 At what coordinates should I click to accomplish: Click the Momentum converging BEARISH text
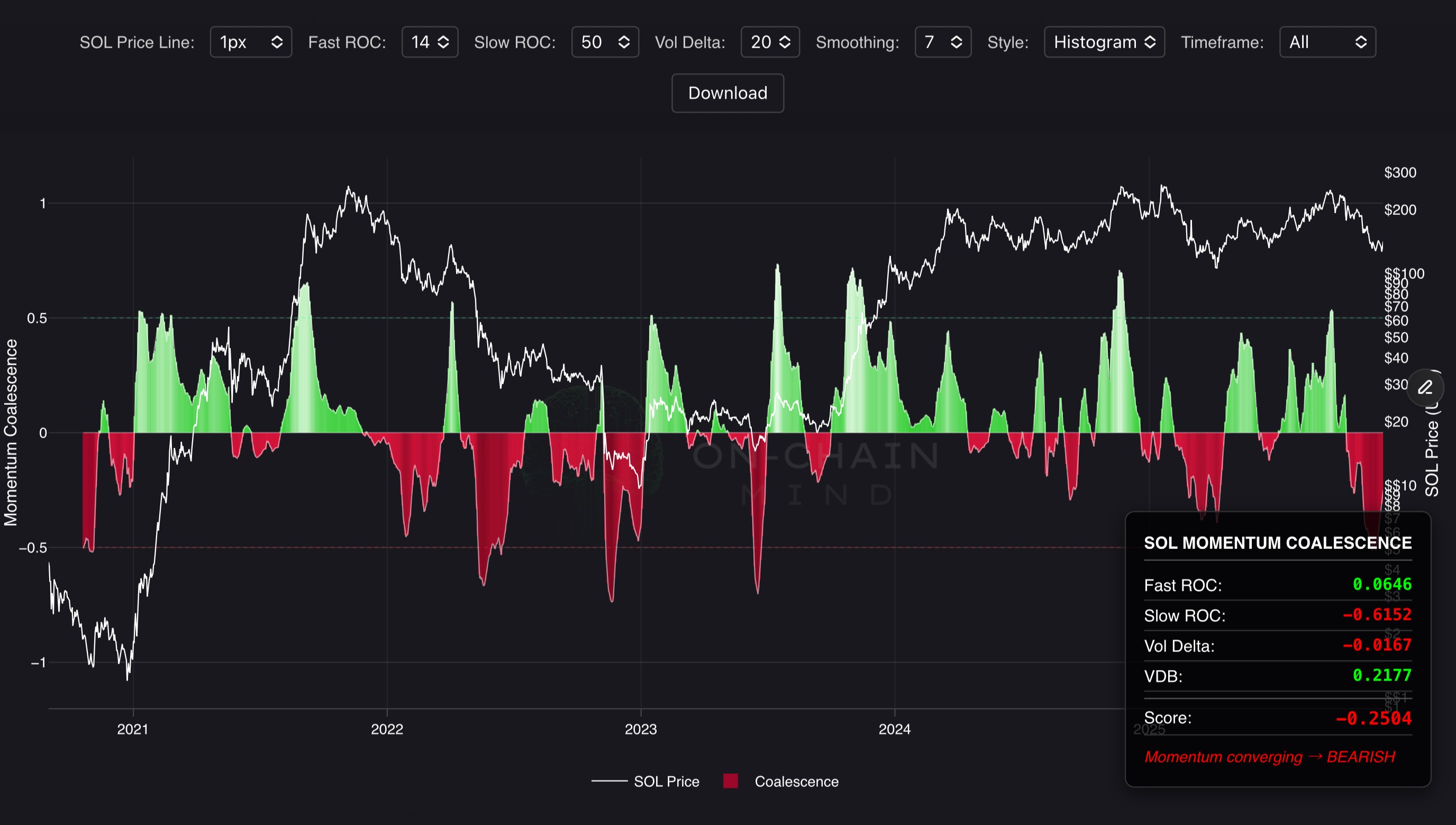tap(1269, 757)
